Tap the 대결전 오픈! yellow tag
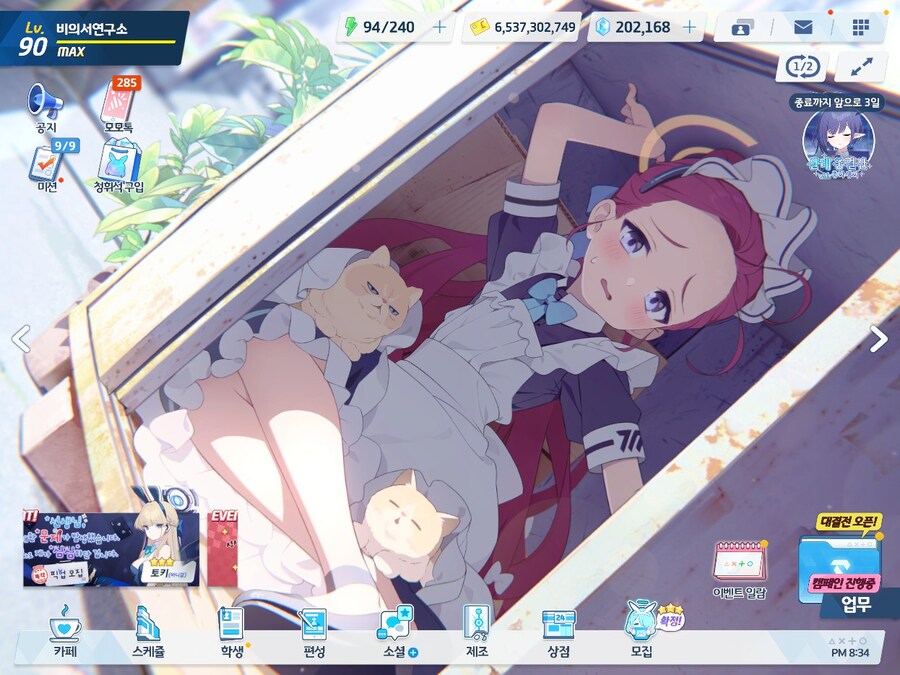The image size is (900, 675). tap(848, 521)
